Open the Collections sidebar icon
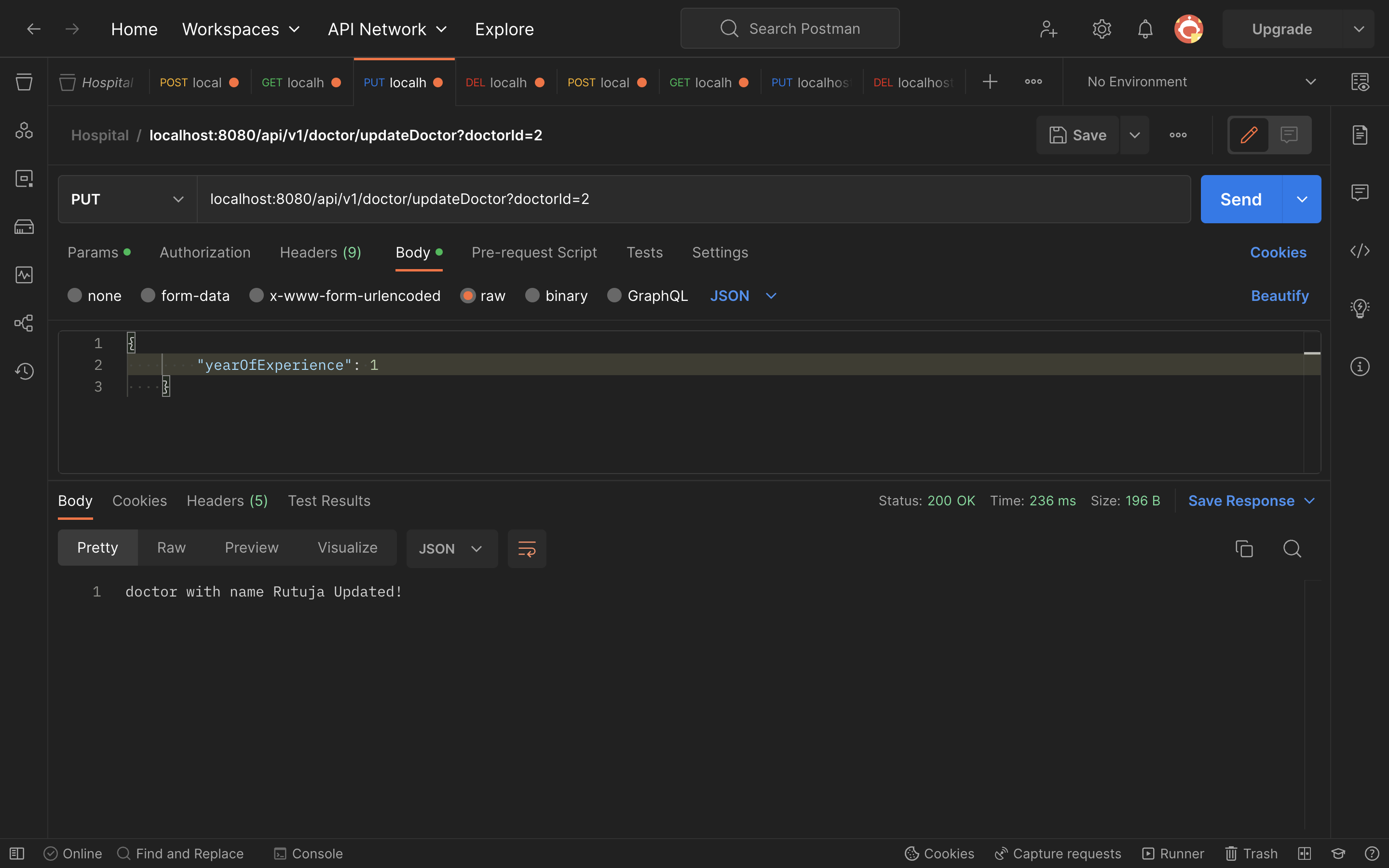Image resolution: width=1389 pixels, height=868 pixels. pos(24,82)
